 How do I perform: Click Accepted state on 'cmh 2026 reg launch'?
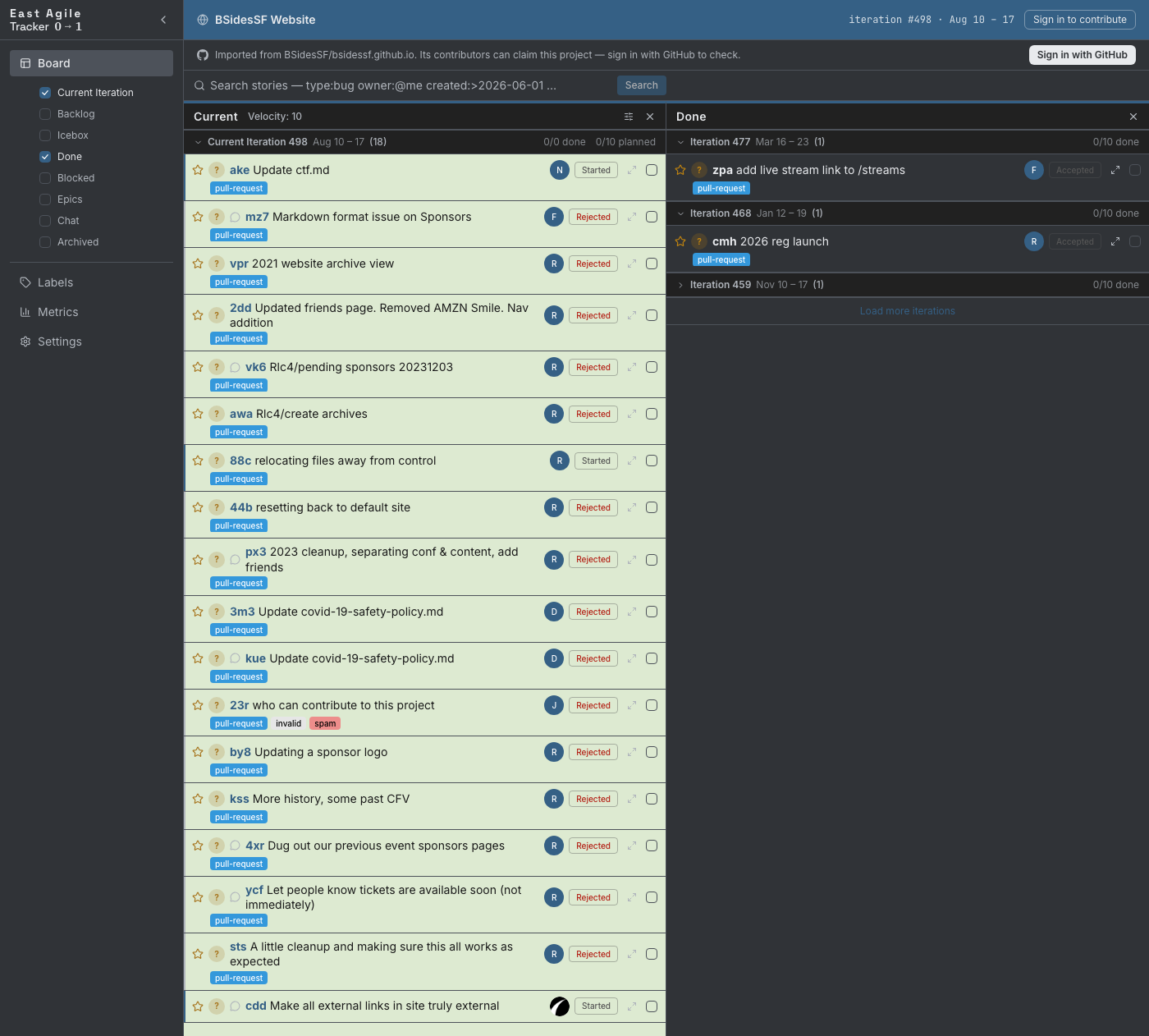point(1075,241)
